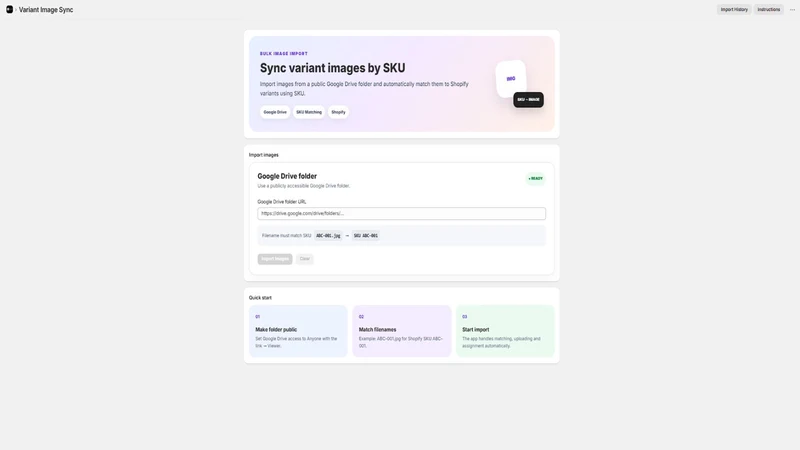This screenshot has height=450, width=800.
Task: Click the Quick start section label
Action: pos(260,297)
